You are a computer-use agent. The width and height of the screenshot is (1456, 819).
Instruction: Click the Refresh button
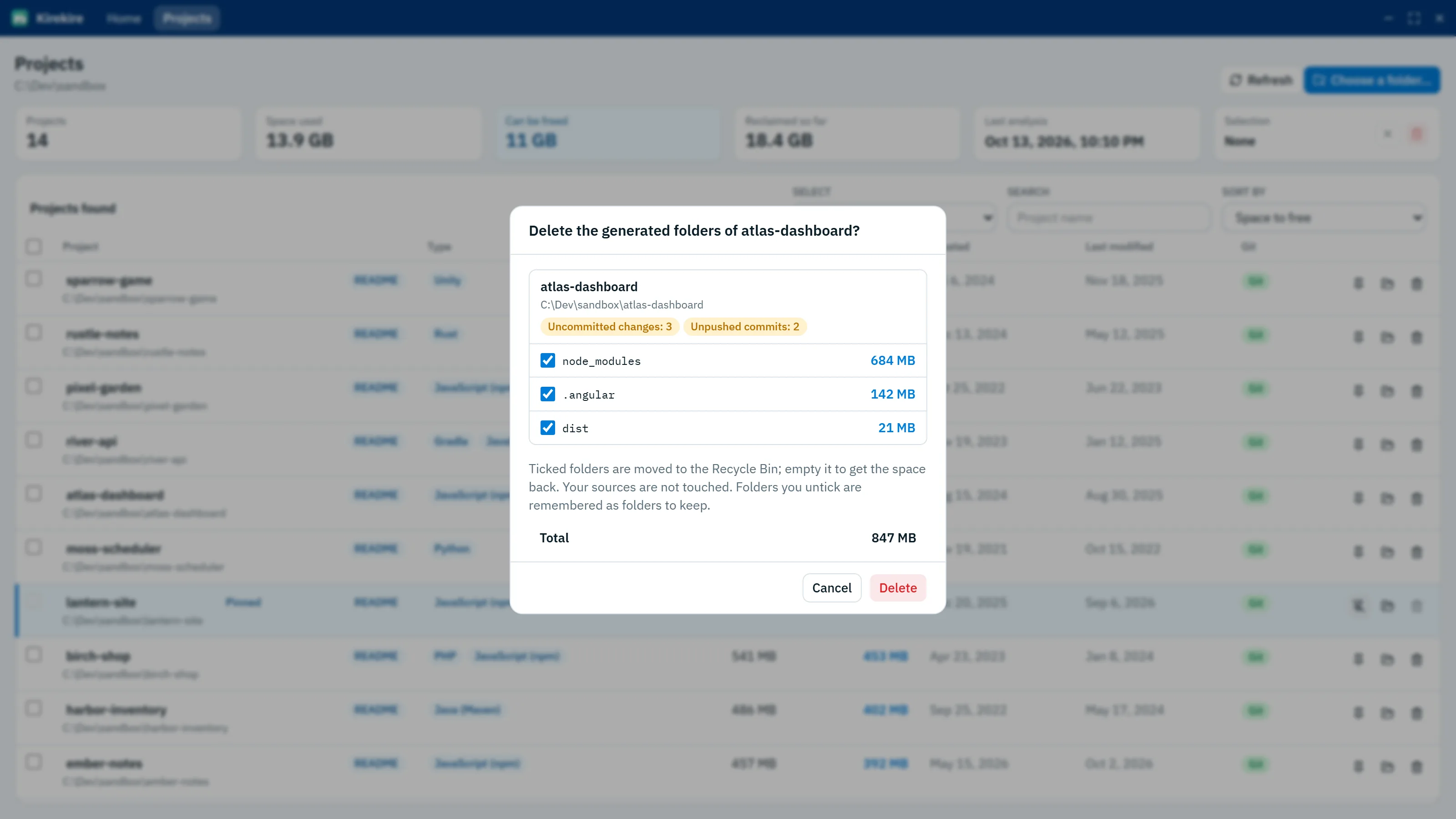point(1261,80)
